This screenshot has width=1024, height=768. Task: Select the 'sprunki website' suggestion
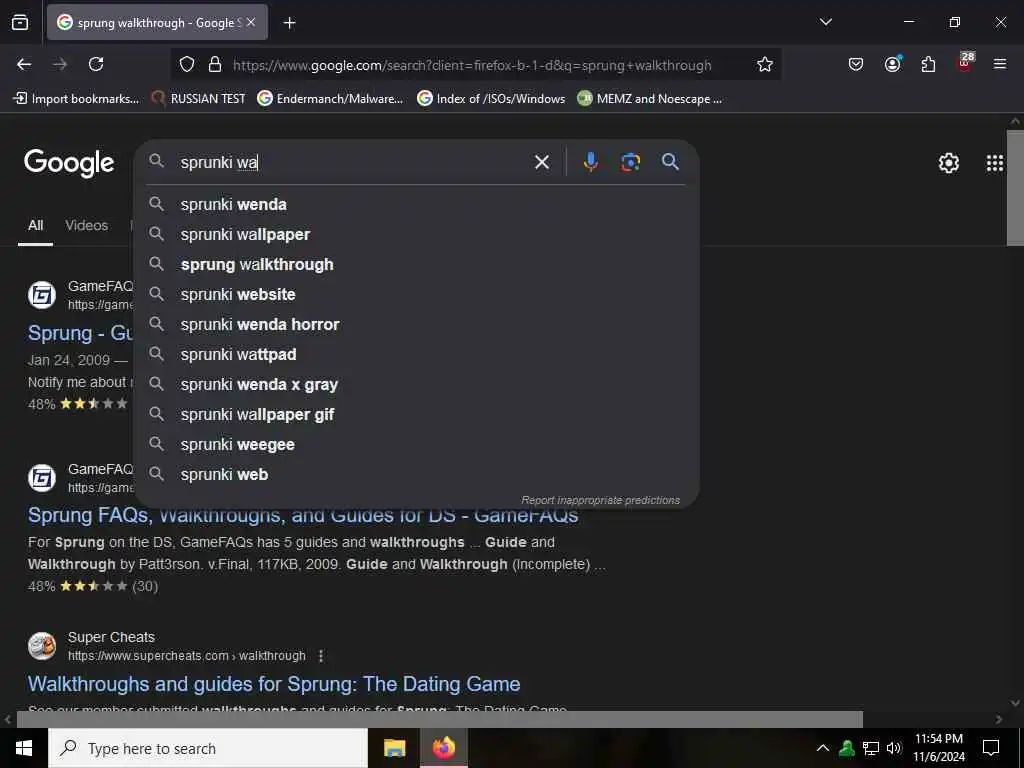(417, 295)
